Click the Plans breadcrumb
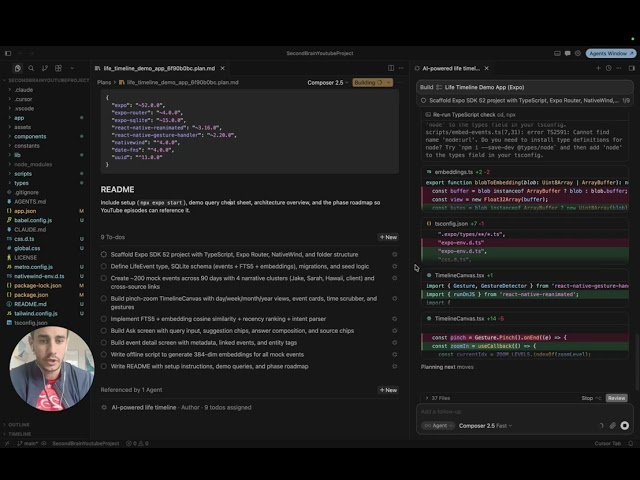Viewport: 640px width, 480px height. coord(104,82)
